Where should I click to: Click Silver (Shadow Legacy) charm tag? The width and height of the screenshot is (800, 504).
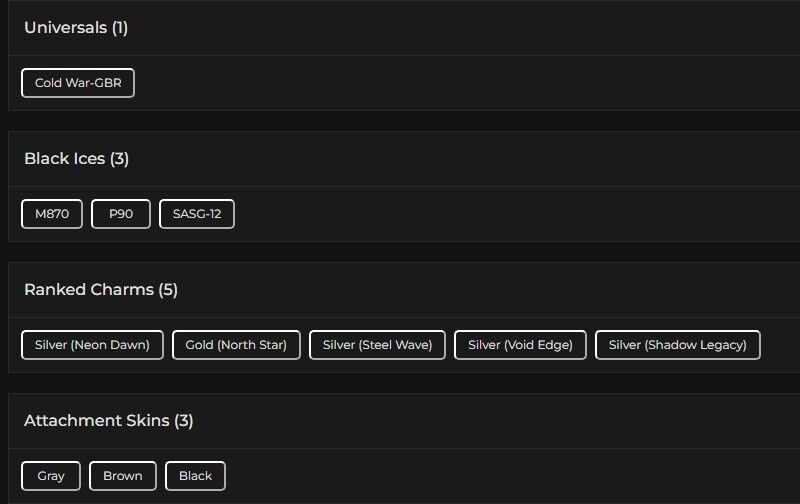tap(677, 345)
